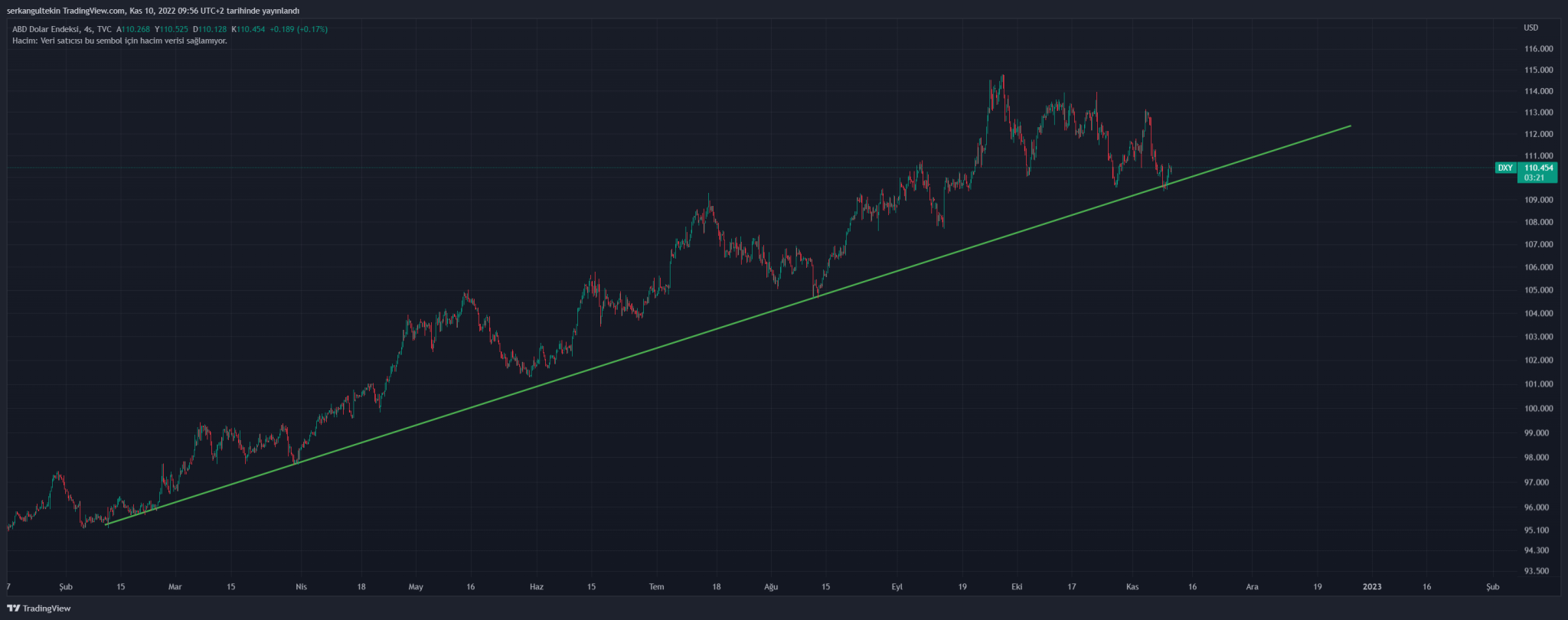The height and width of the screenshot is (620, 1568).
Task: Click the current price label 110.454
Action: [1538, 168]
